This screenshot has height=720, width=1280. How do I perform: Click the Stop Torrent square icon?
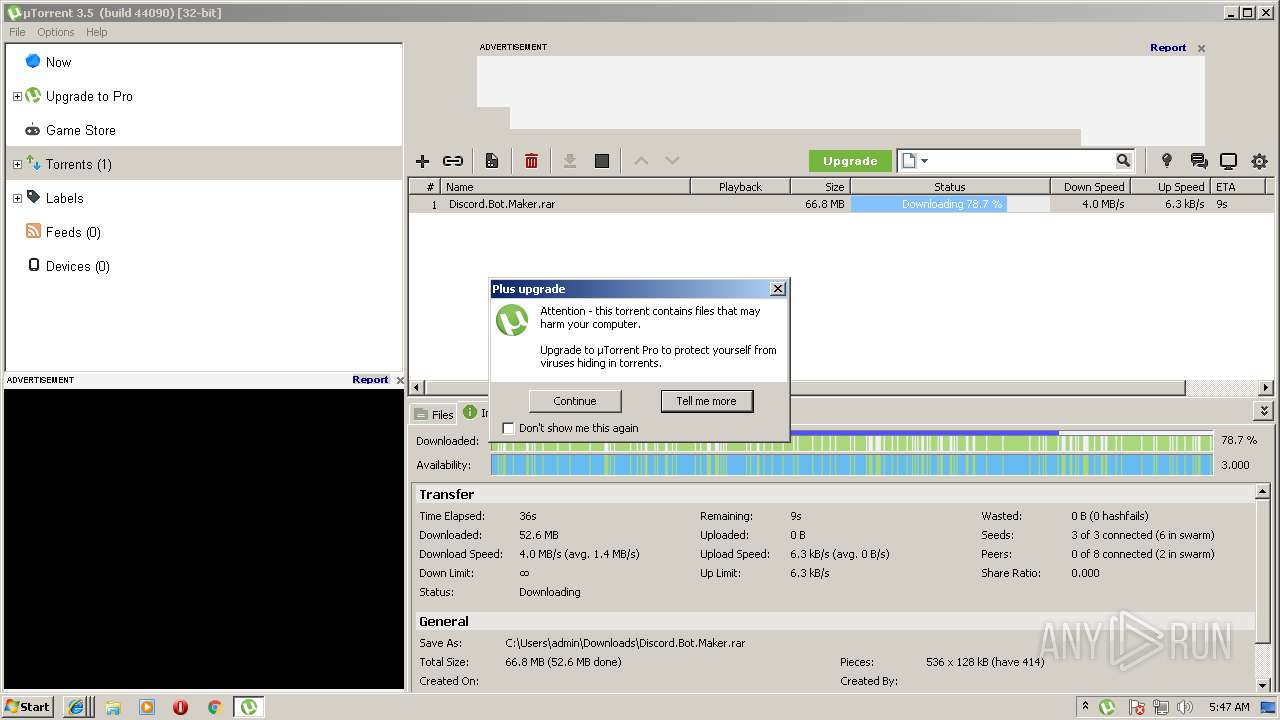(x=602, y=161)
